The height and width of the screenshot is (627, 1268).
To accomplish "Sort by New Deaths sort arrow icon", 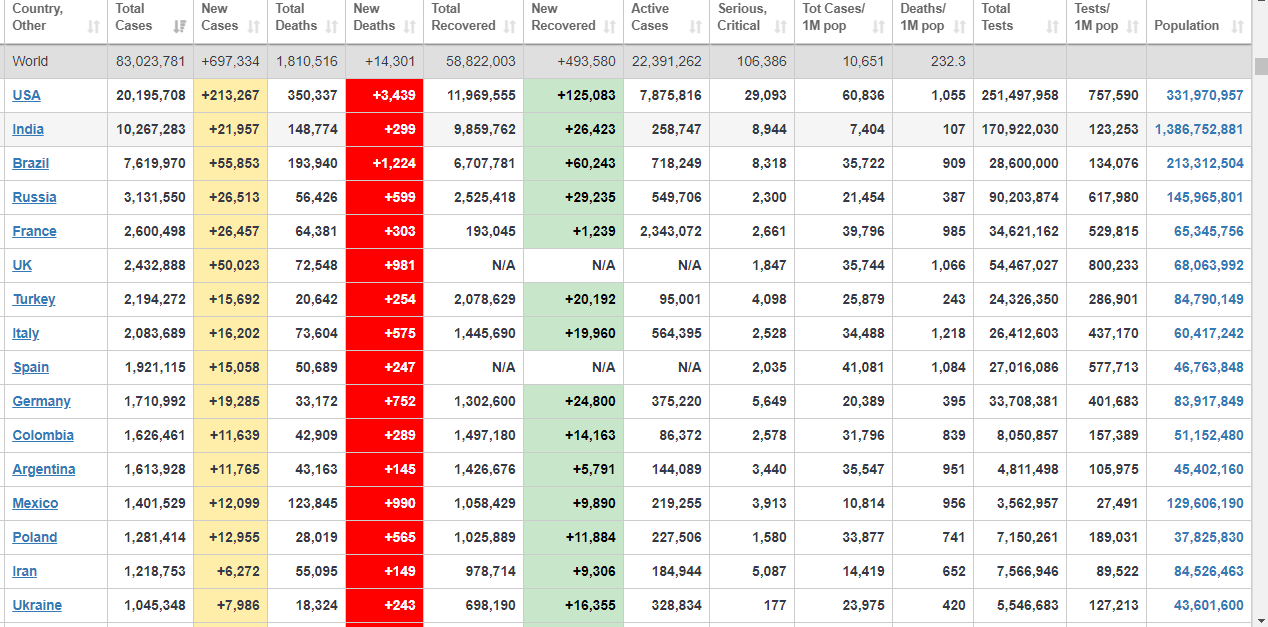I will pos(411,26).
